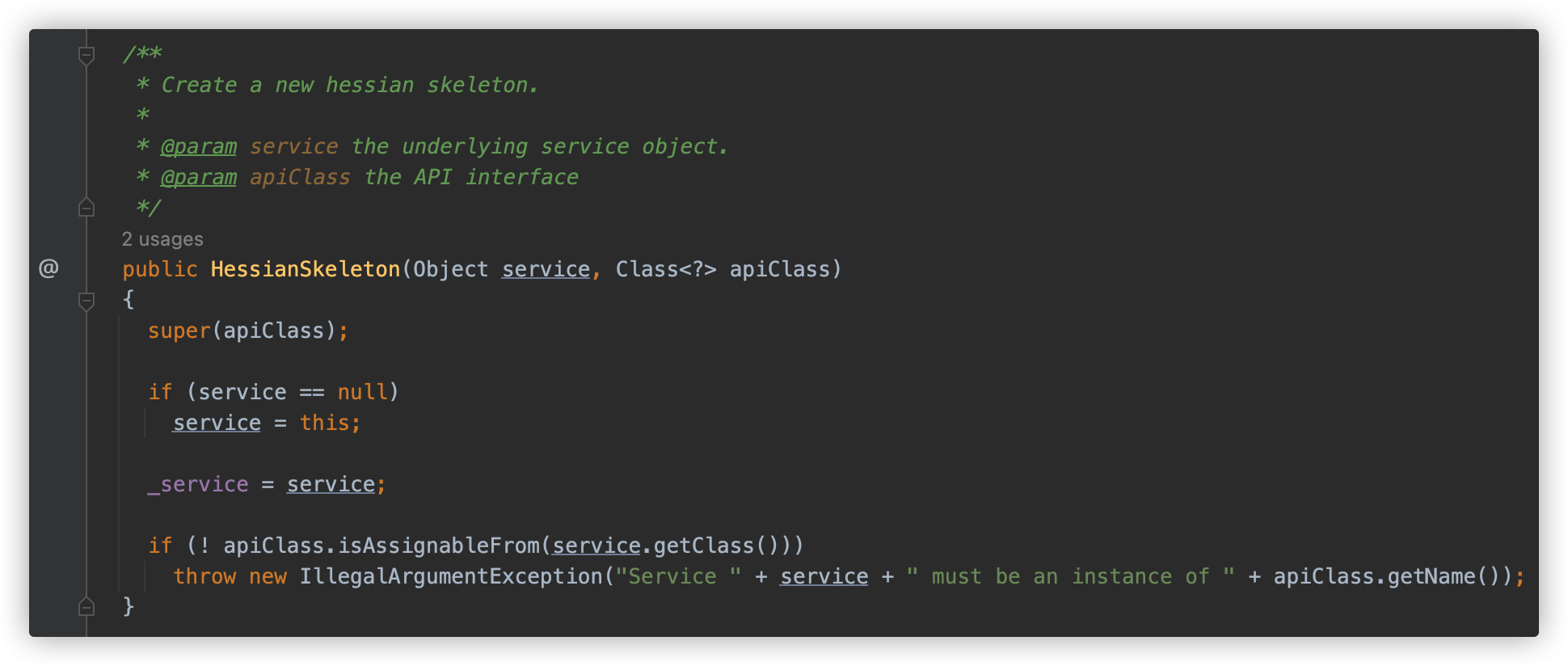Click the super keyword call
This screenshot has width=1568, height=666.
click(179, 331)
